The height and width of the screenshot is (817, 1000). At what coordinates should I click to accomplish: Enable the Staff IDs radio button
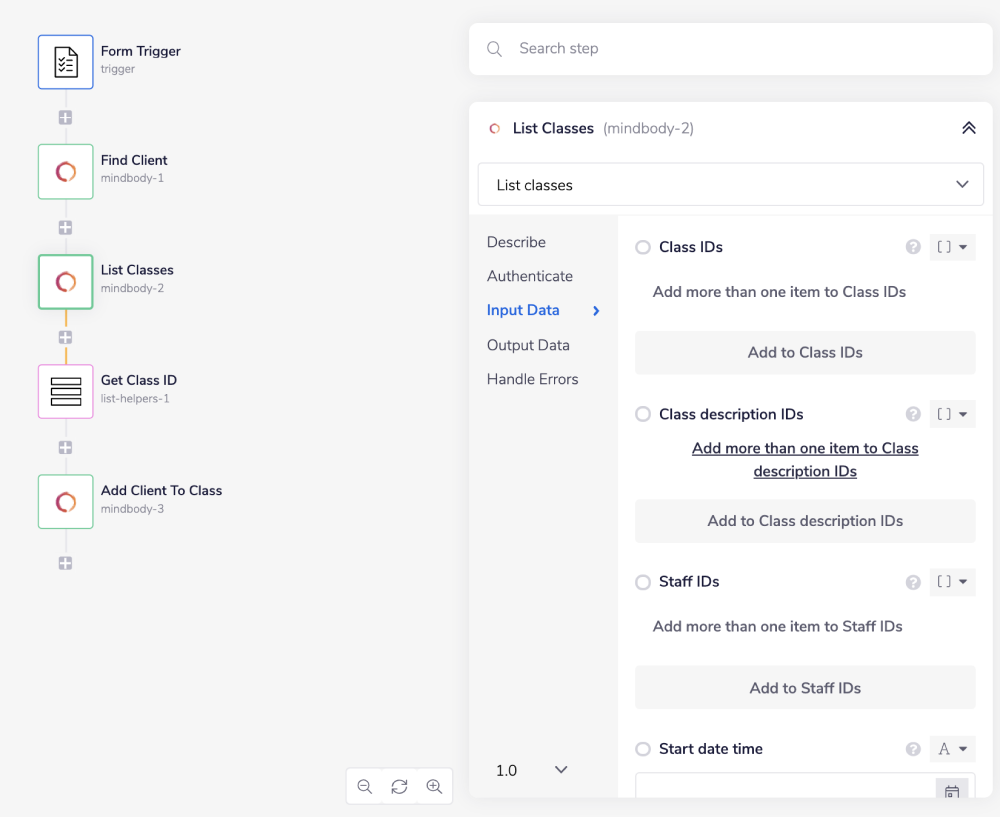click(643, 582)
